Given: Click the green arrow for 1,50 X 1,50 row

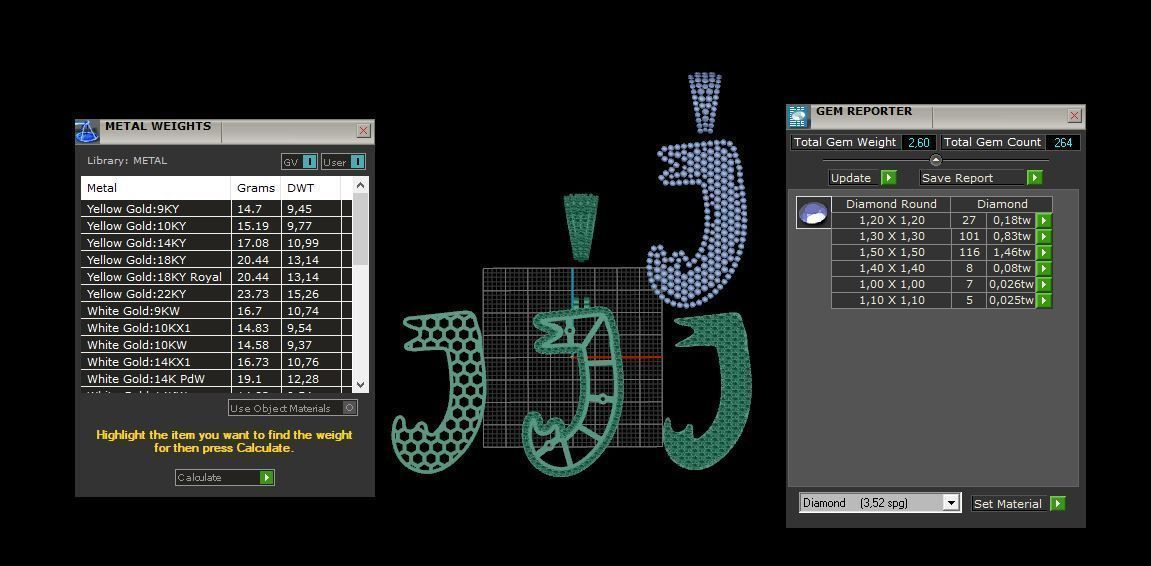Looking at the screenshot, I should pyautogui.click(x=1043, y=253).
